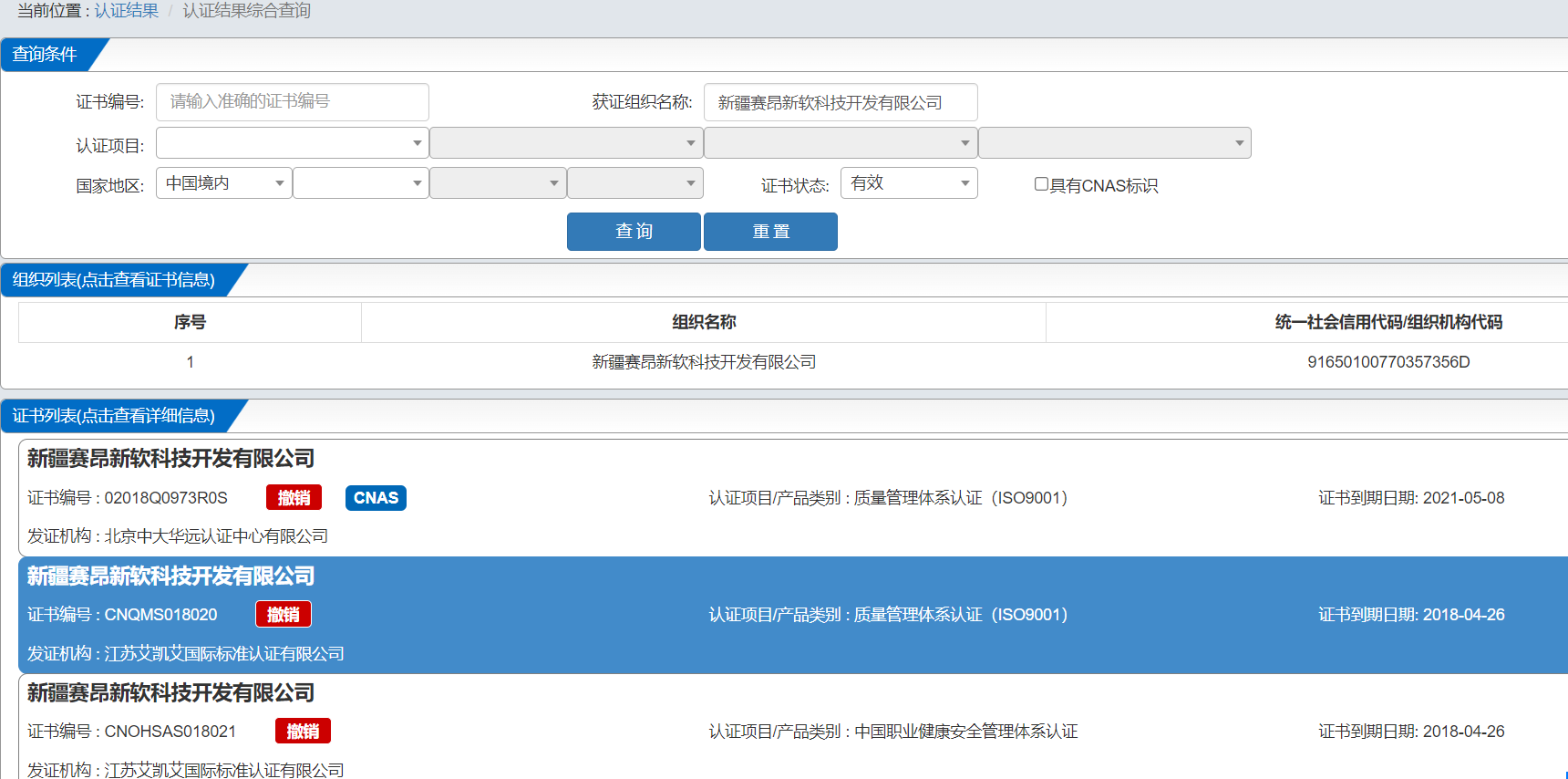This screenshot has width=1568, height=779.
Task: Open certificate 02018Q0973R0S details
Action: (793, 498)
